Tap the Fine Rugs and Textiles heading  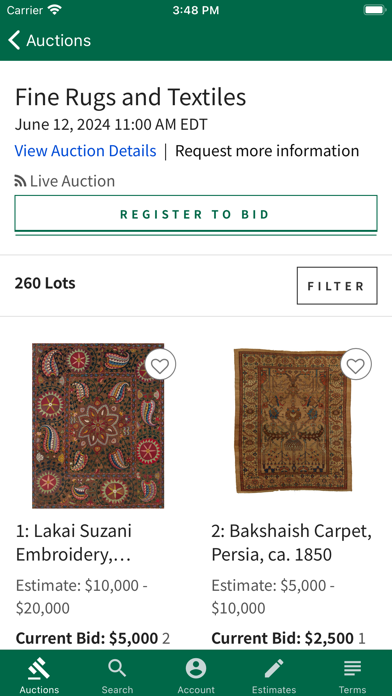131,97
